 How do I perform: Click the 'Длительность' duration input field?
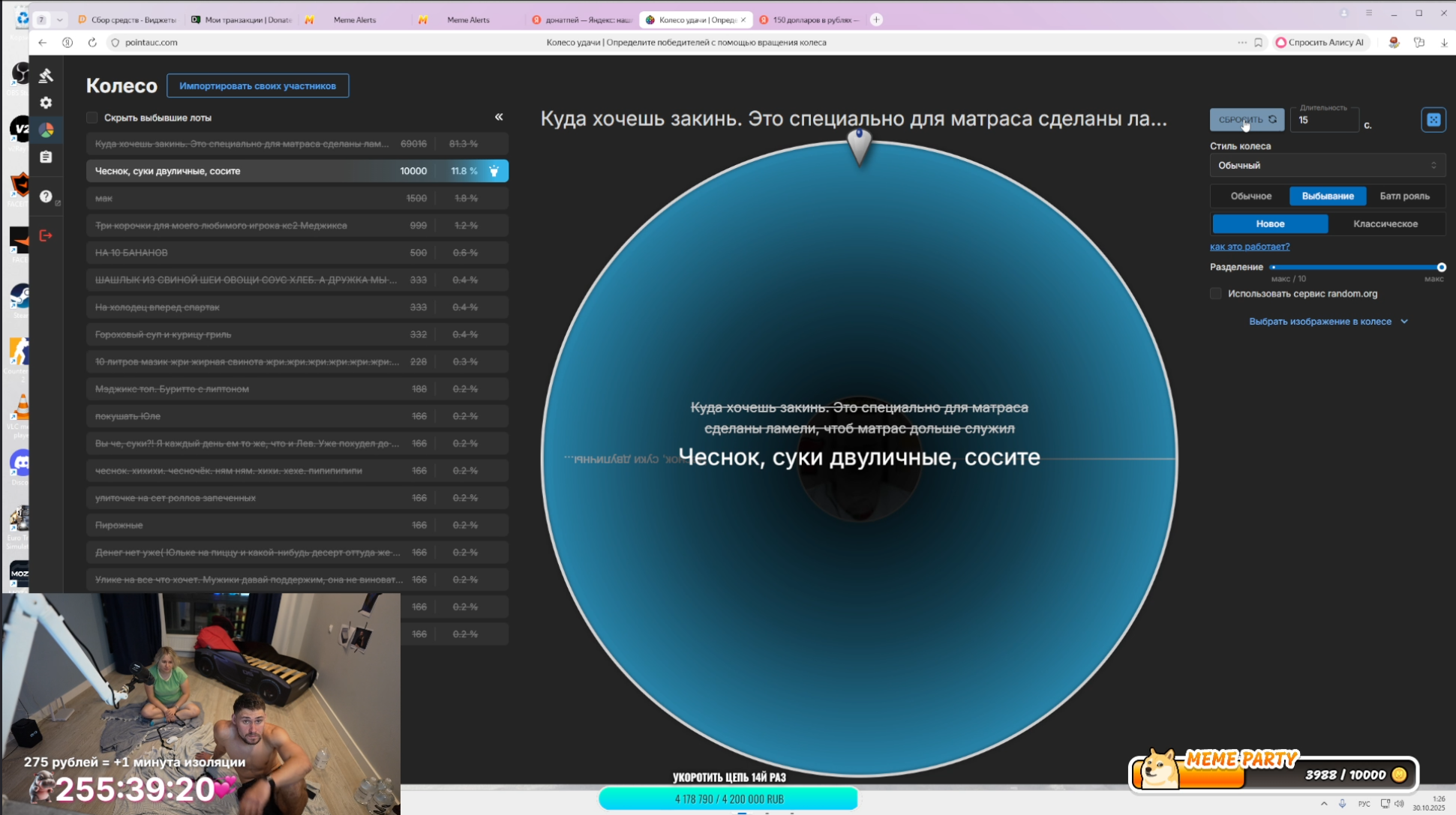point(1324,121)
